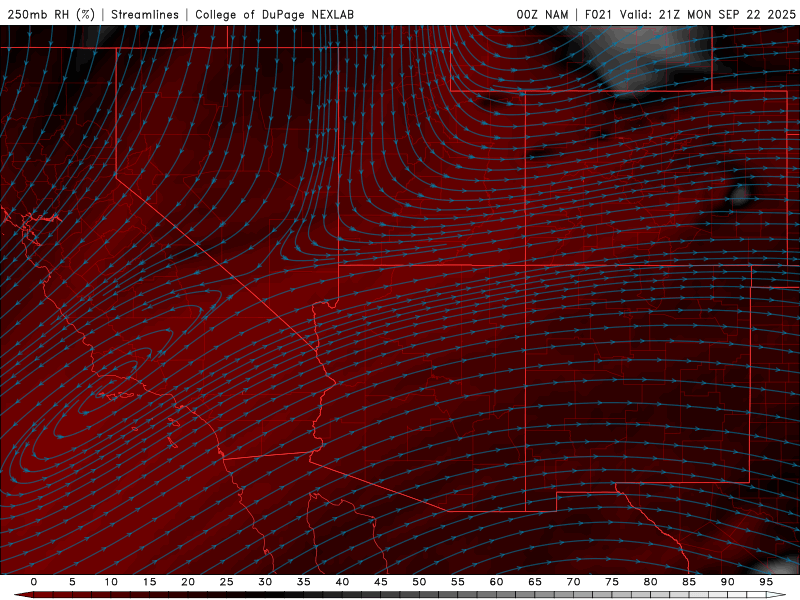Image resolution: width=800 pixels, height=600 pixels.
Task: Select the "Streamlines" label in header
Action: point(145,14)
